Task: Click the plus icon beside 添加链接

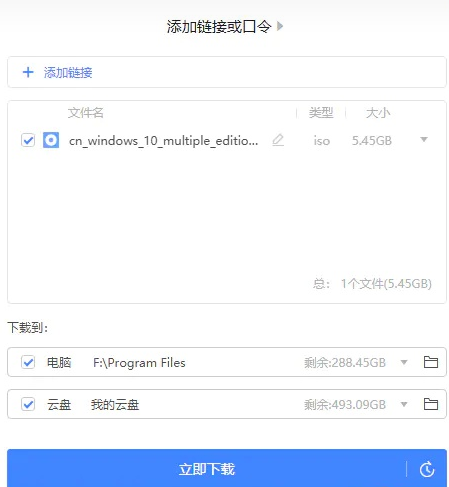Action: 28,72
